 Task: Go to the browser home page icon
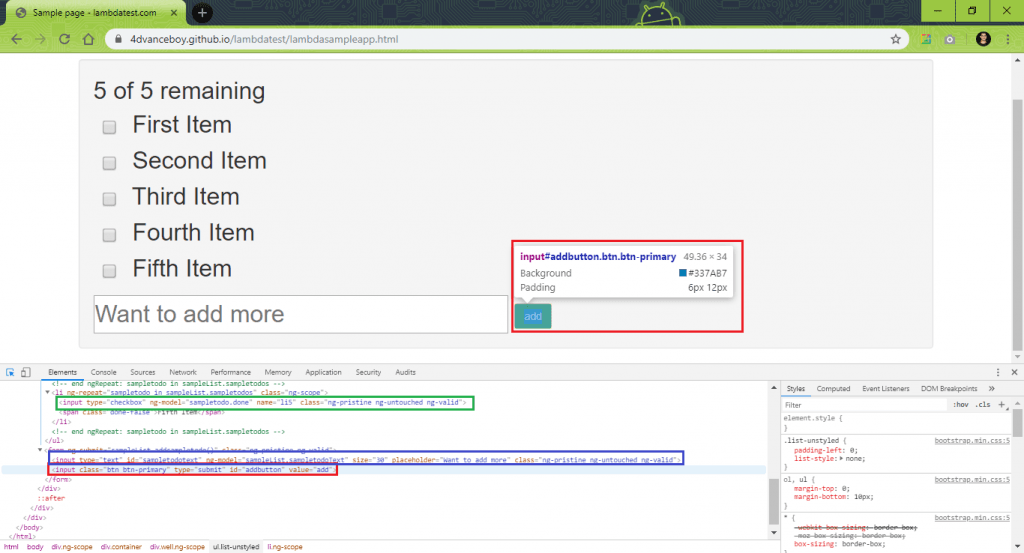pos(88,39)
